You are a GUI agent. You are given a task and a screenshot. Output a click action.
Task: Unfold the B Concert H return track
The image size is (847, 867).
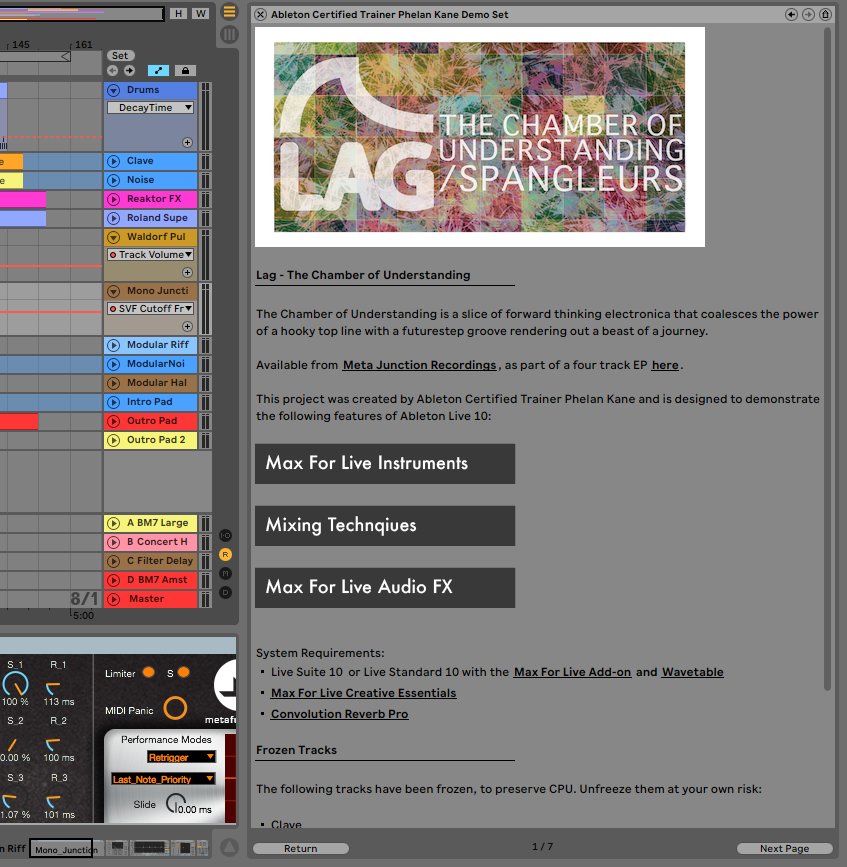coord(114,542)
